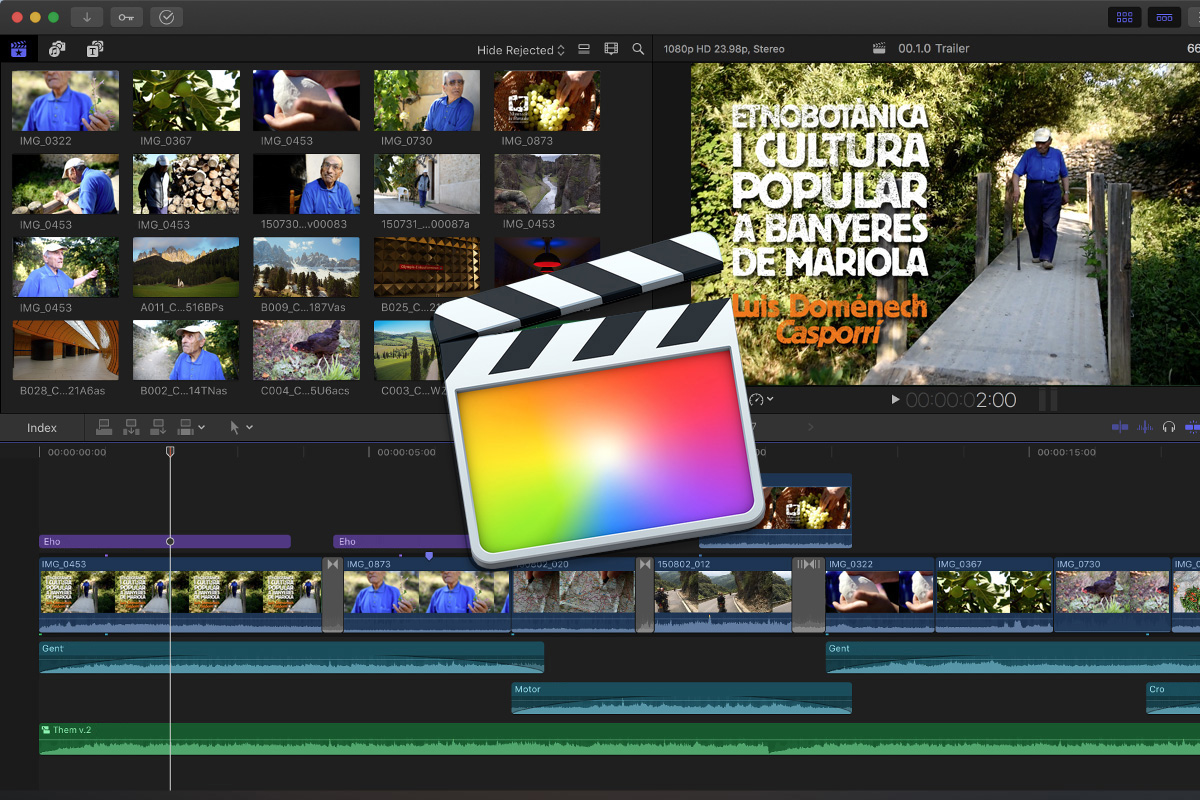Click timeline ruler at 00:00:05:00
This screenshot has height=800, width=1200.
406,452
